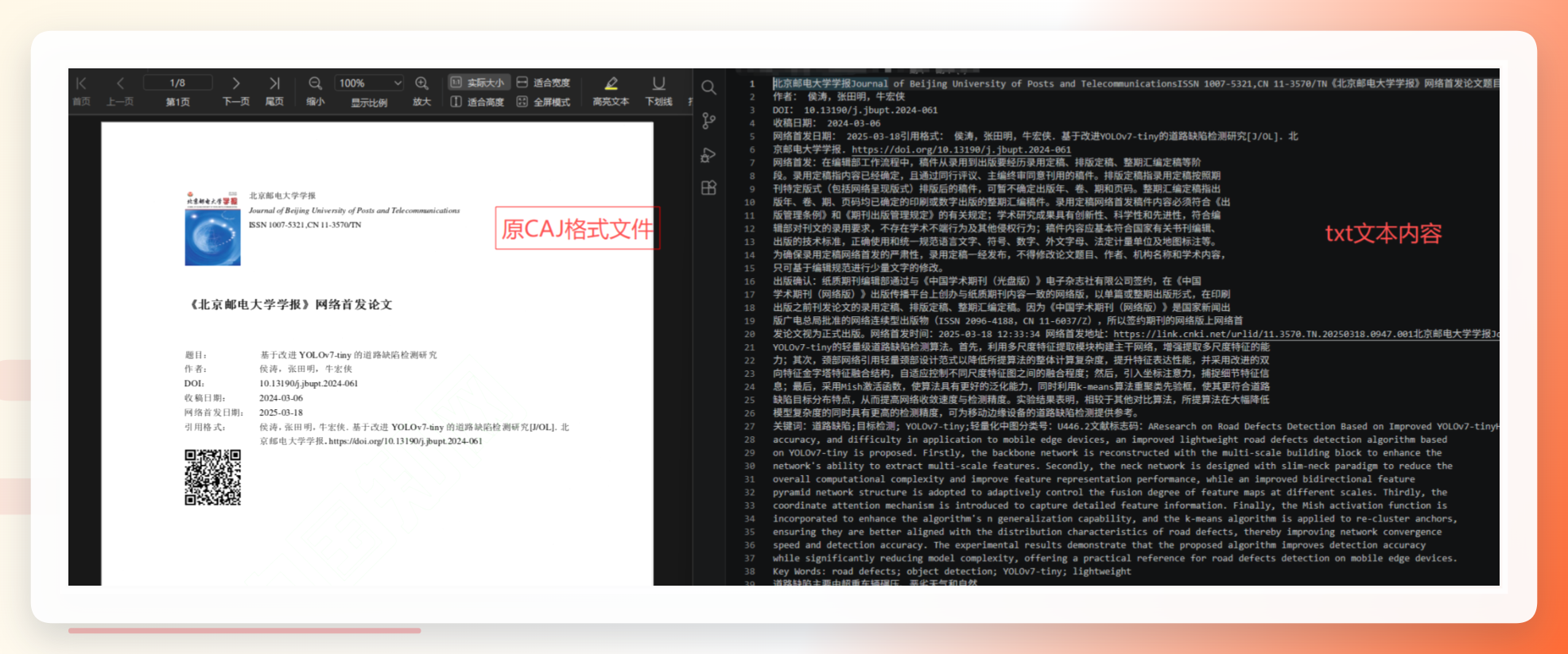Screen dimensions: 1568x654
Task: Open Run and Debug in the activity bar
Action: coord(708,155)
